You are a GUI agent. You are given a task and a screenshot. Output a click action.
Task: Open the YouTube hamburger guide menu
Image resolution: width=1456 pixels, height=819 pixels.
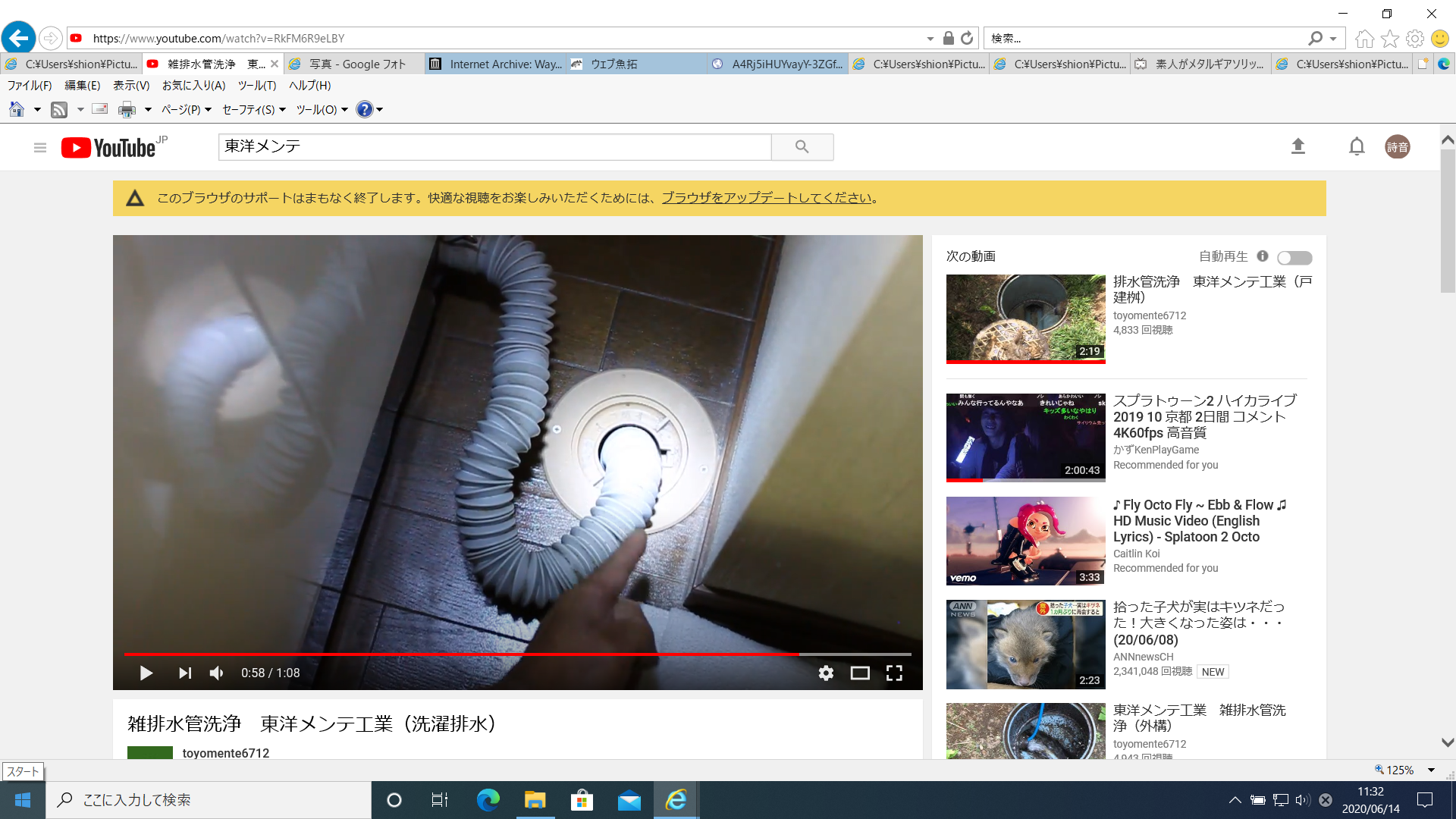click(x=40, y=147)
